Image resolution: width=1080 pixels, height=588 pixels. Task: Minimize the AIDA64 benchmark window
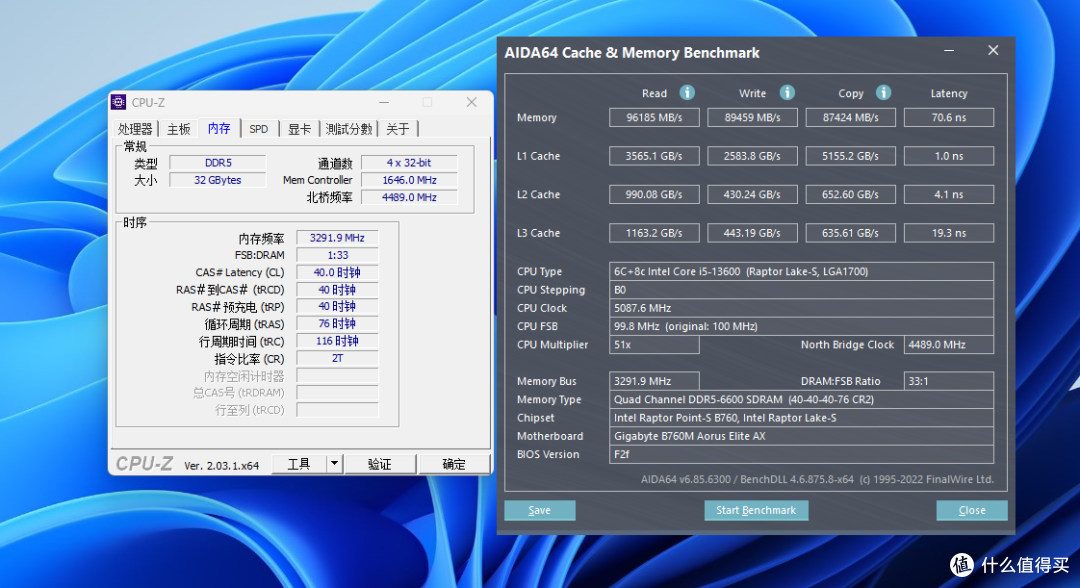(949, 51)
